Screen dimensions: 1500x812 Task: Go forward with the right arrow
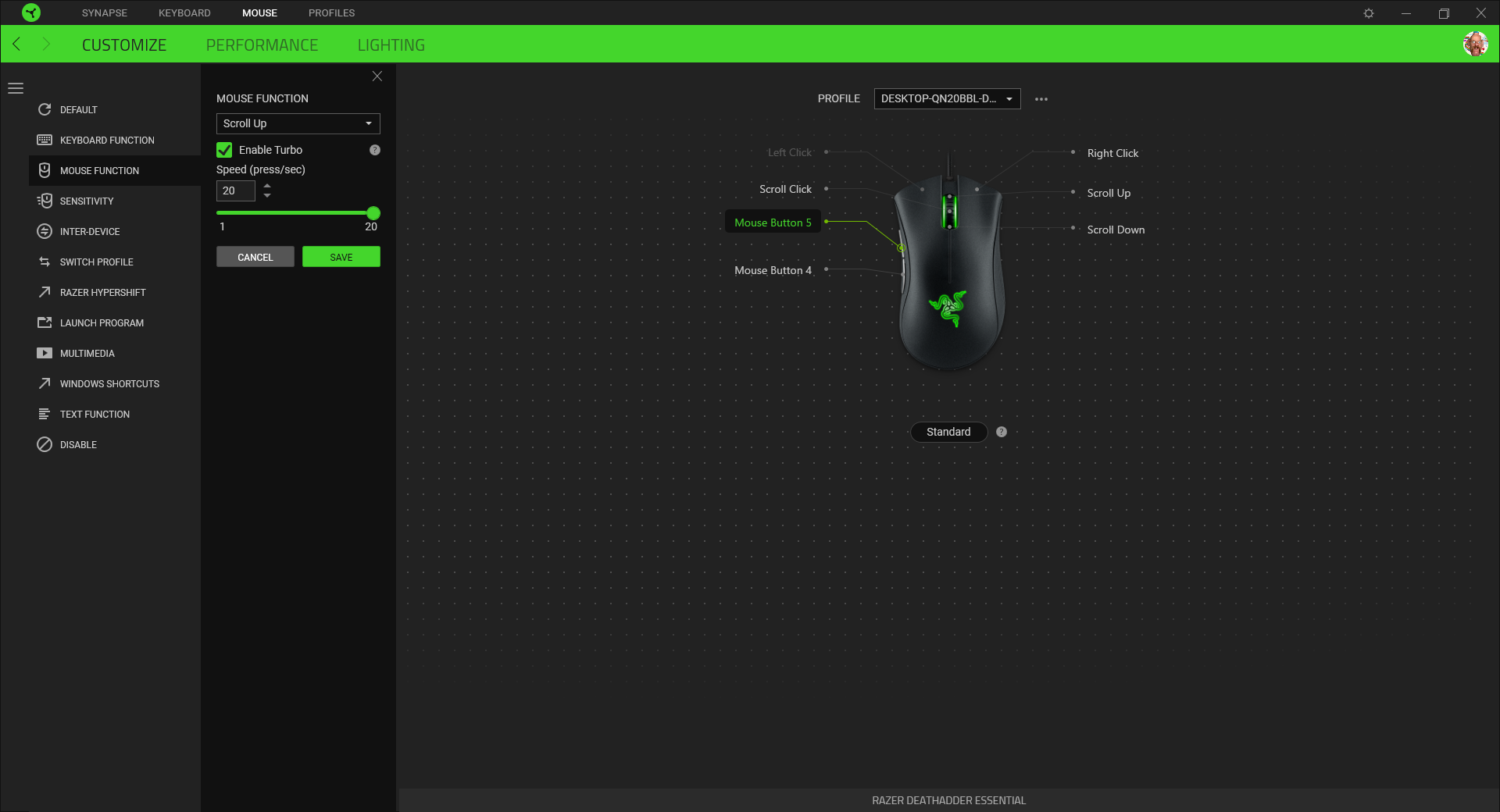[x=45, y=45]
